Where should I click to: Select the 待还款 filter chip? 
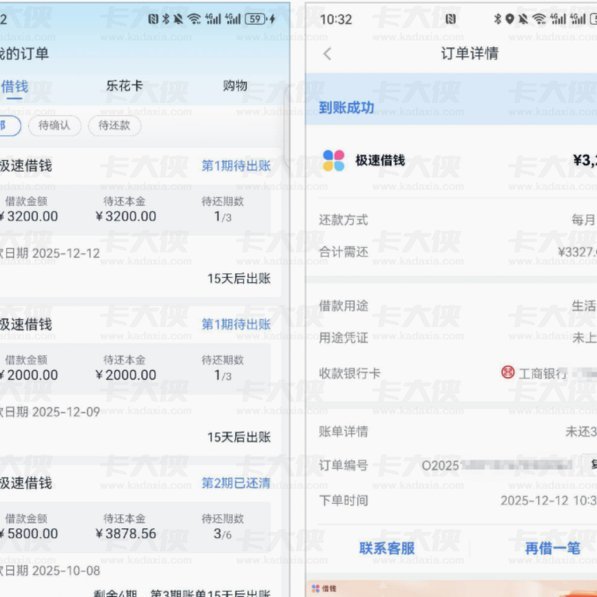(x=115, y=125)
